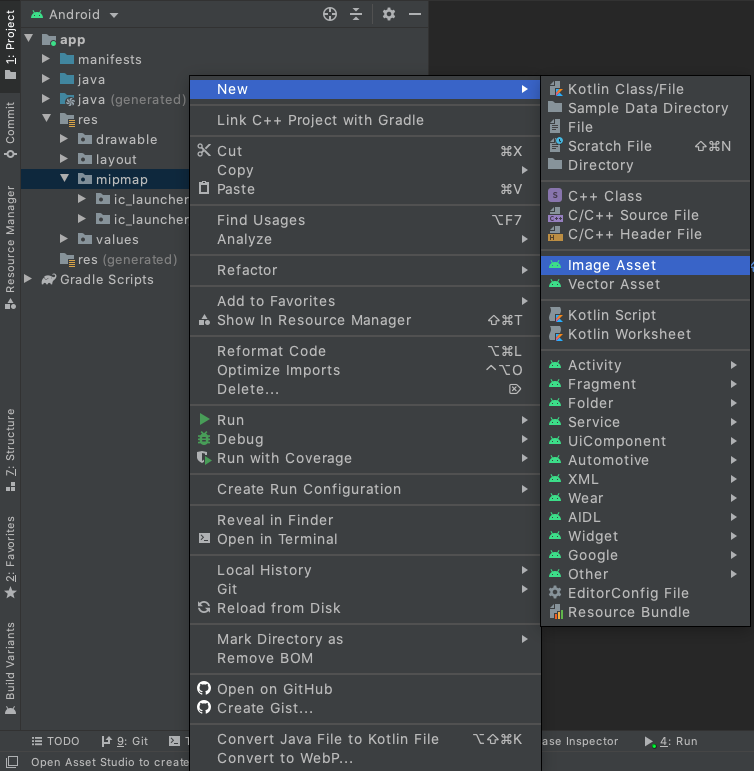Click the C/C++ Header File icon

(x=555, y=234)
